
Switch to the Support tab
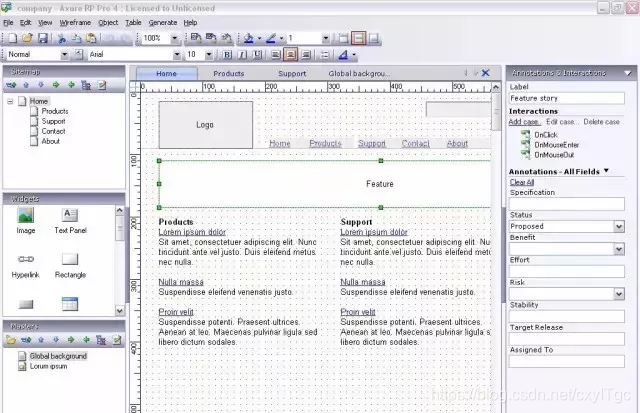[292, 73]
